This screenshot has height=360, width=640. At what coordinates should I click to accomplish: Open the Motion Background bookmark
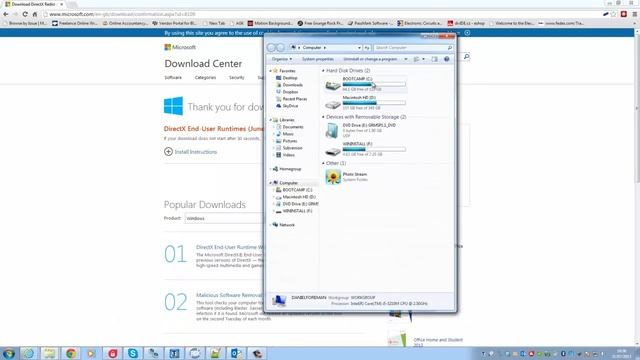270,23
